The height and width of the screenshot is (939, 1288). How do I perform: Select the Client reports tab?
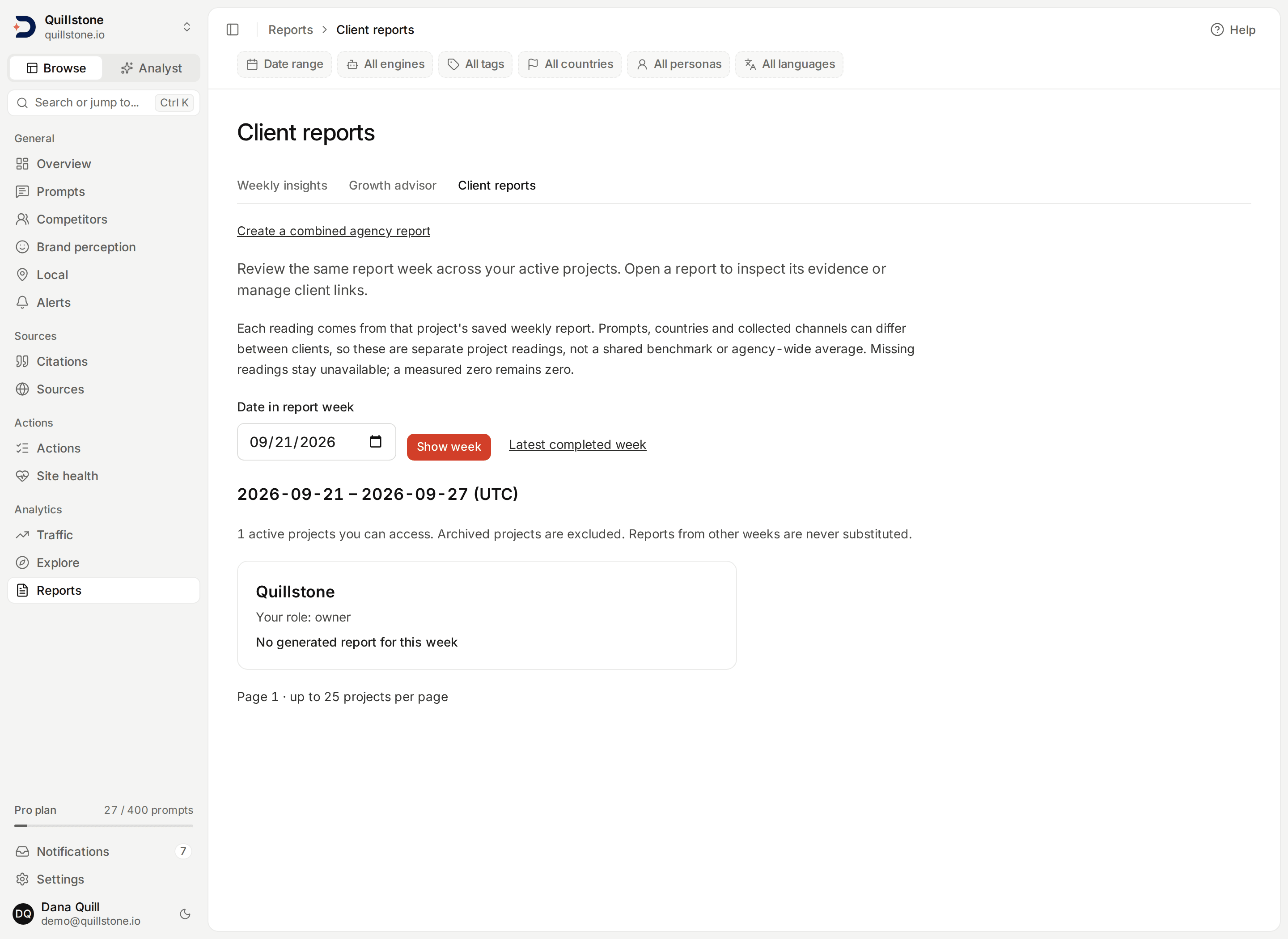tap(496, 185)
